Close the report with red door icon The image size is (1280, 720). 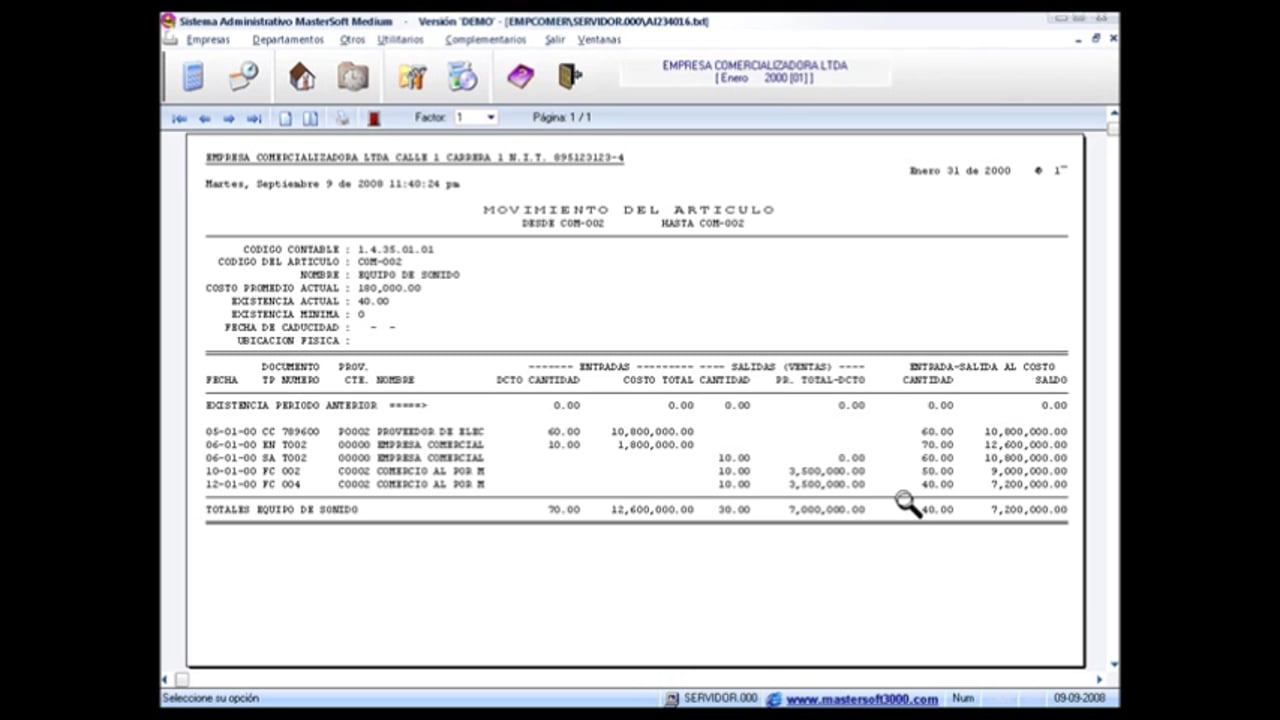(x=374, y=118)
